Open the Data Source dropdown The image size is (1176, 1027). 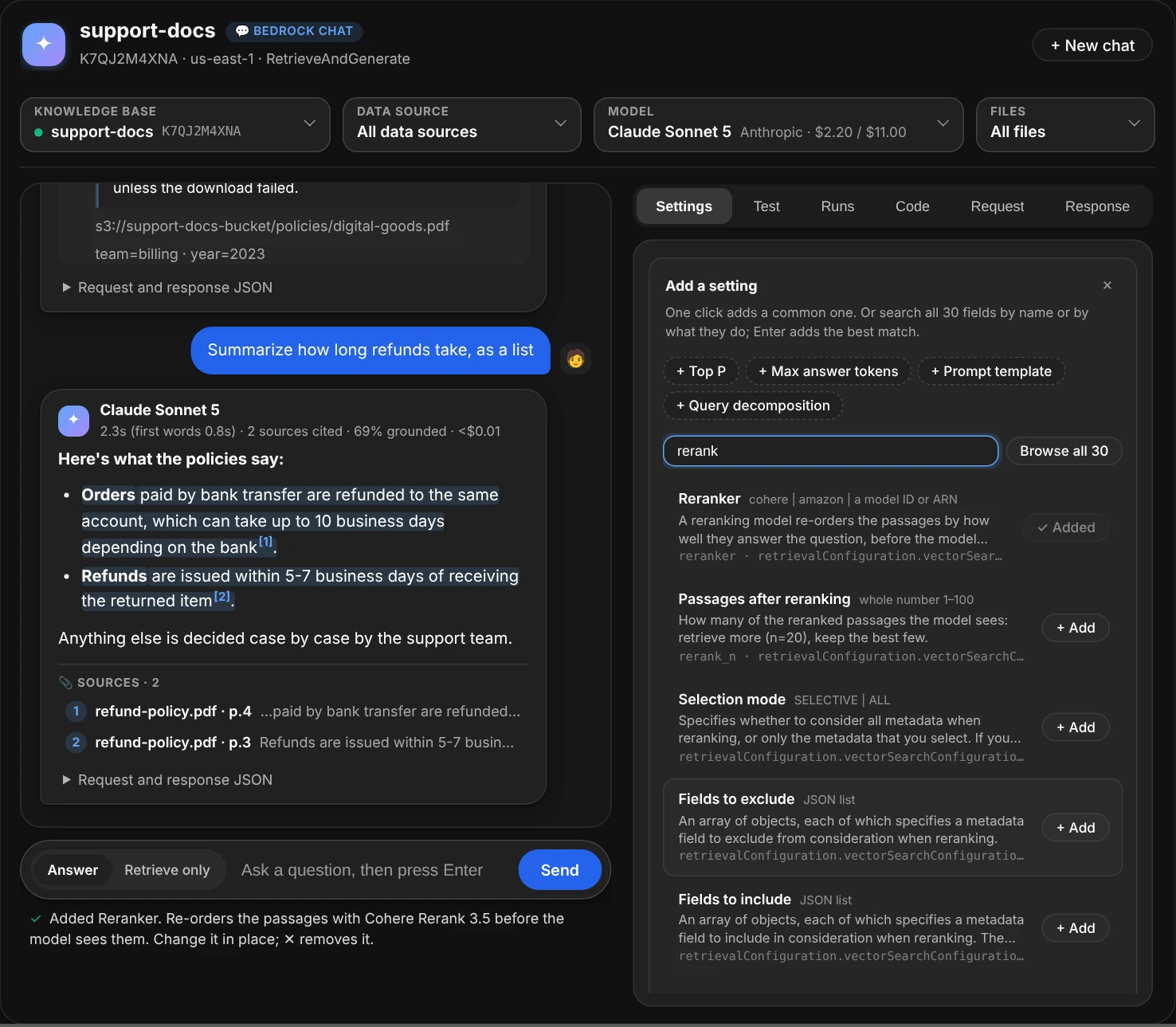(462, 124)
